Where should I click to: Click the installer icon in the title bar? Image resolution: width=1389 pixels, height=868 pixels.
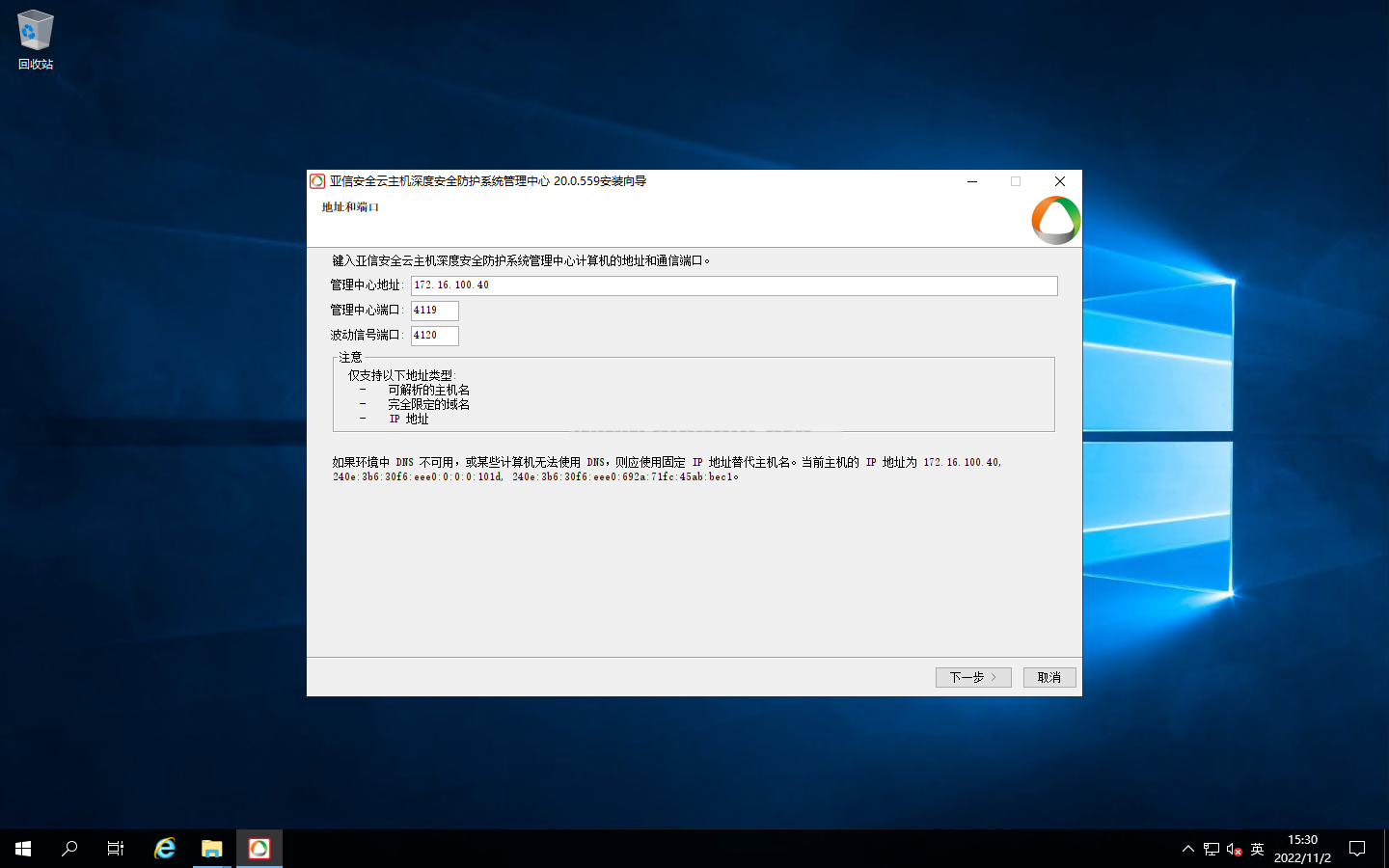click(317, 181)
